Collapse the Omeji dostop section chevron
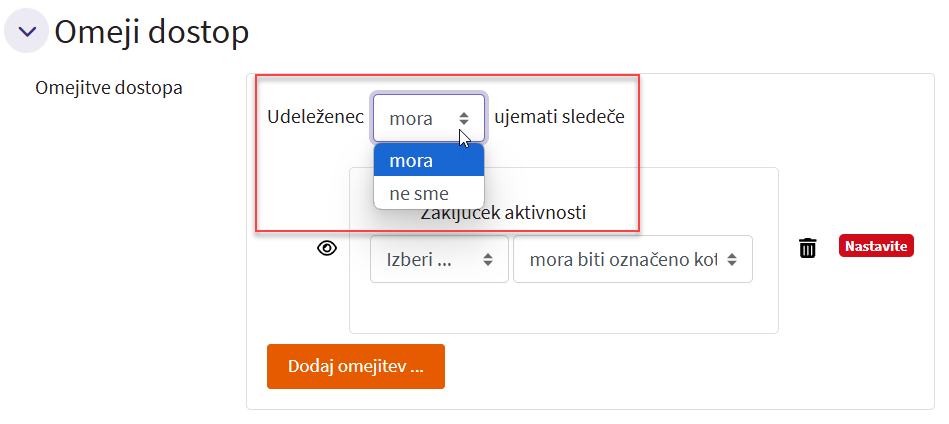949x424 pixels. 27,31
